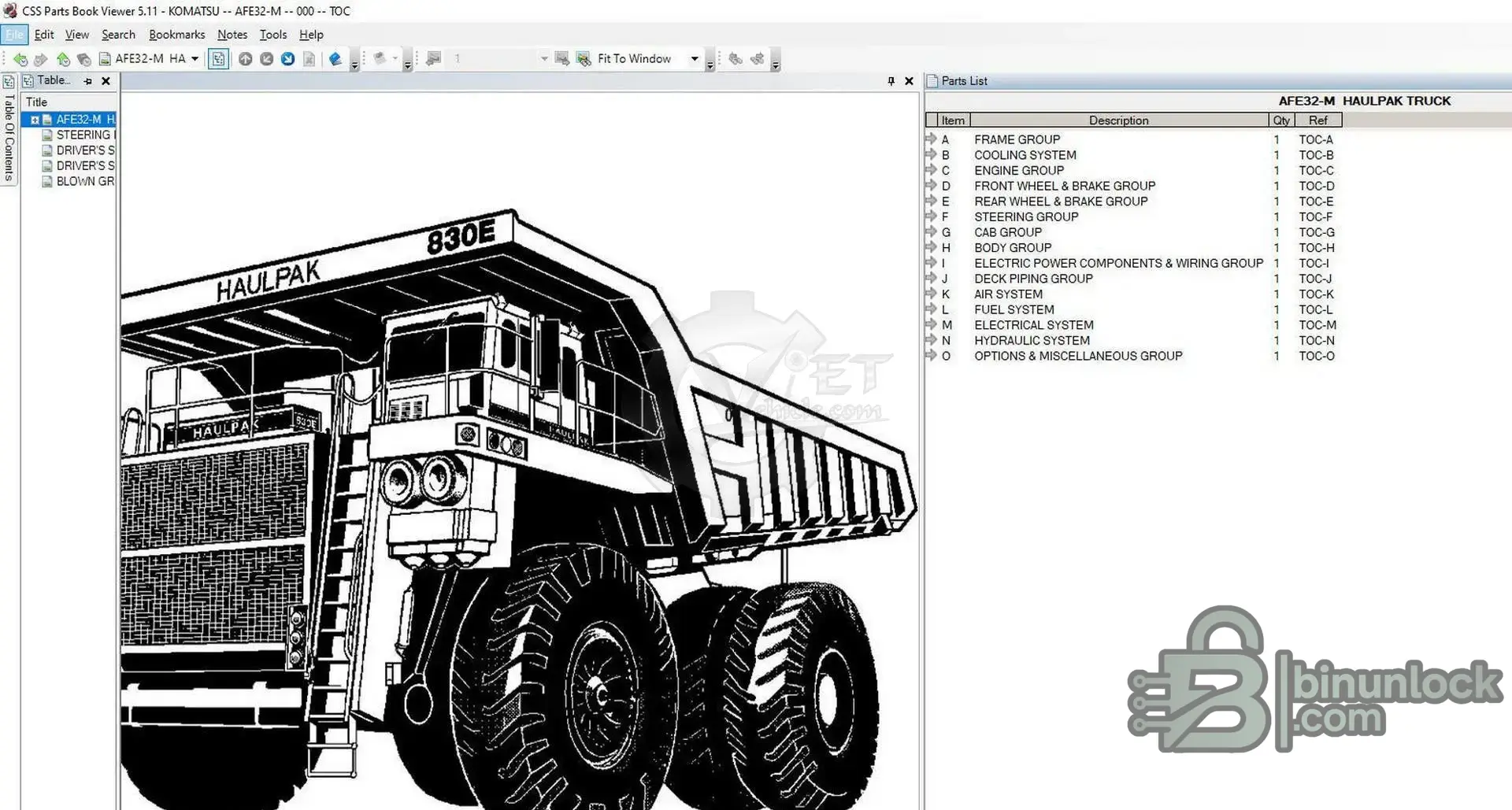Click the grey history icon beside the Up-level arrow
This screenshot has height=810, width=1512.
pos(83,59)
